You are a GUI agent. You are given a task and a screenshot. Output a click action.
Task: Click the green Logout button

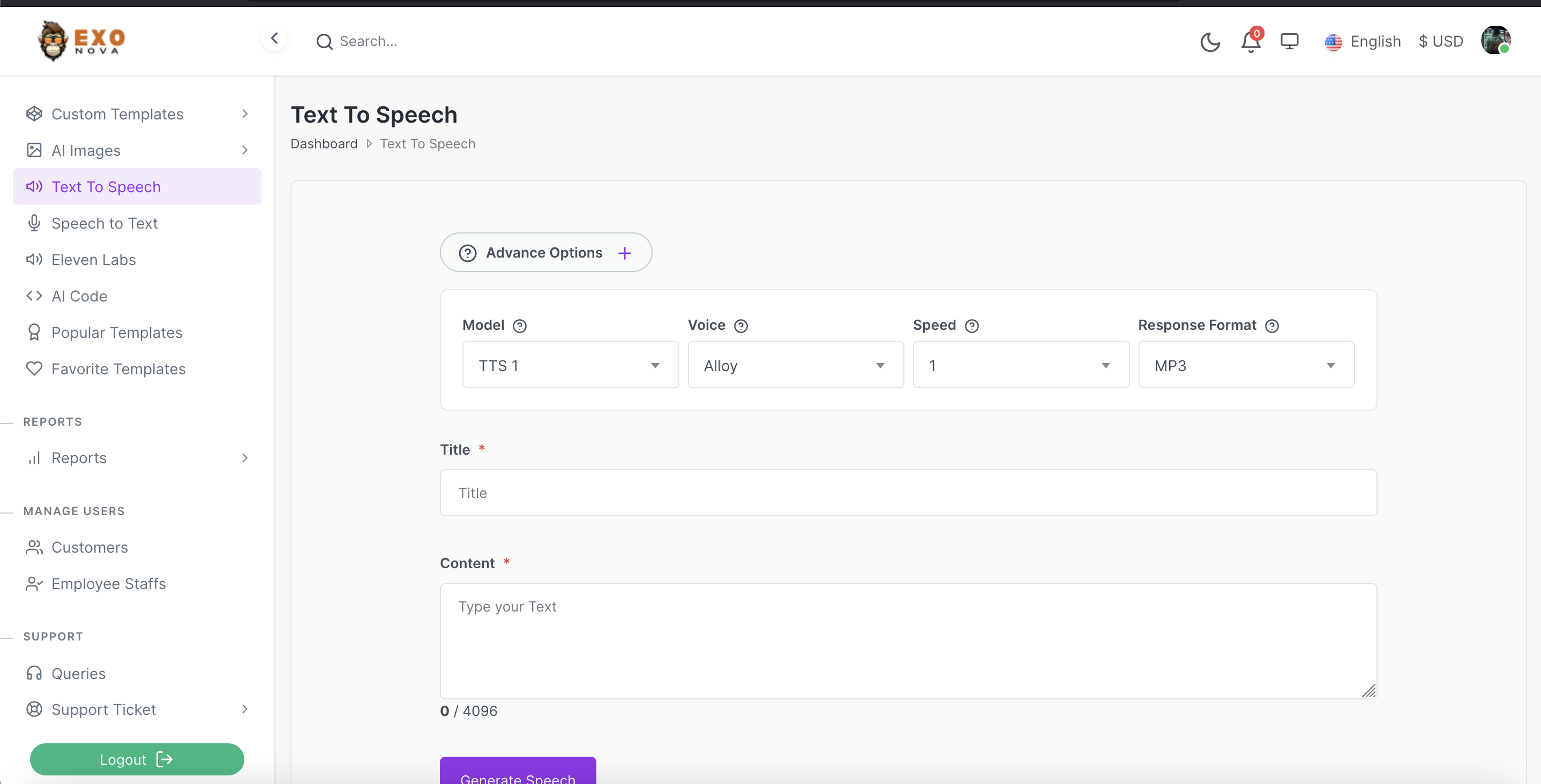(137, 759)
